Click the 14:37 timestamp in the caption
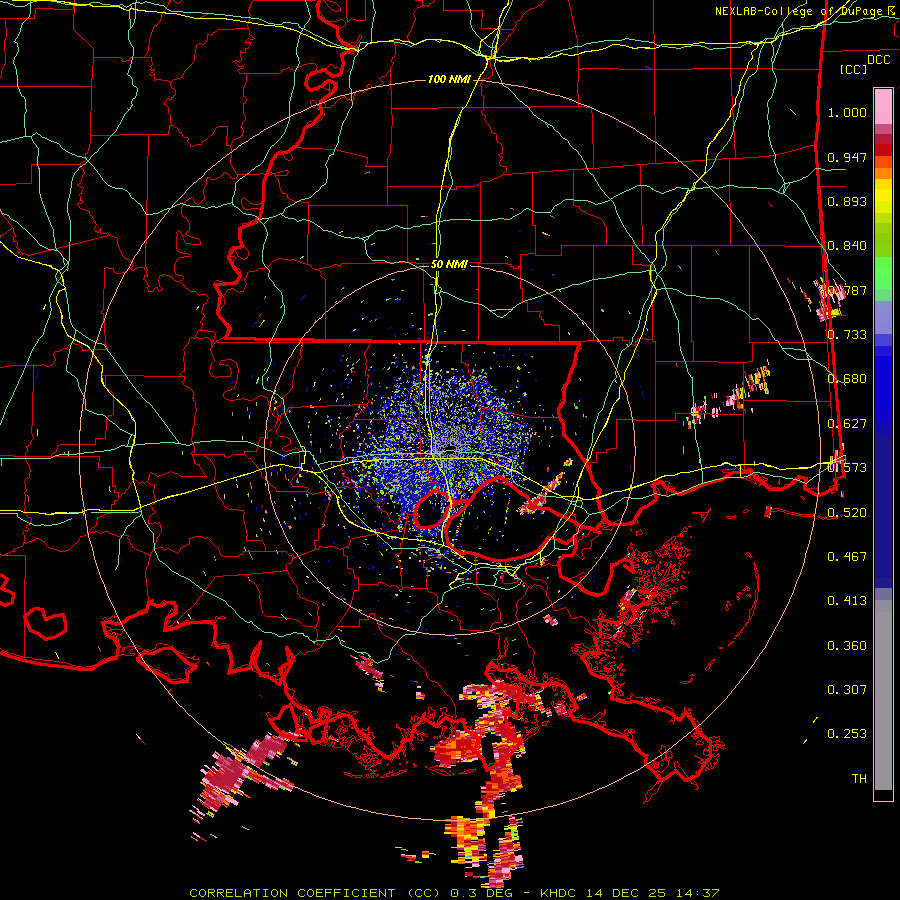 pos(697,893)
